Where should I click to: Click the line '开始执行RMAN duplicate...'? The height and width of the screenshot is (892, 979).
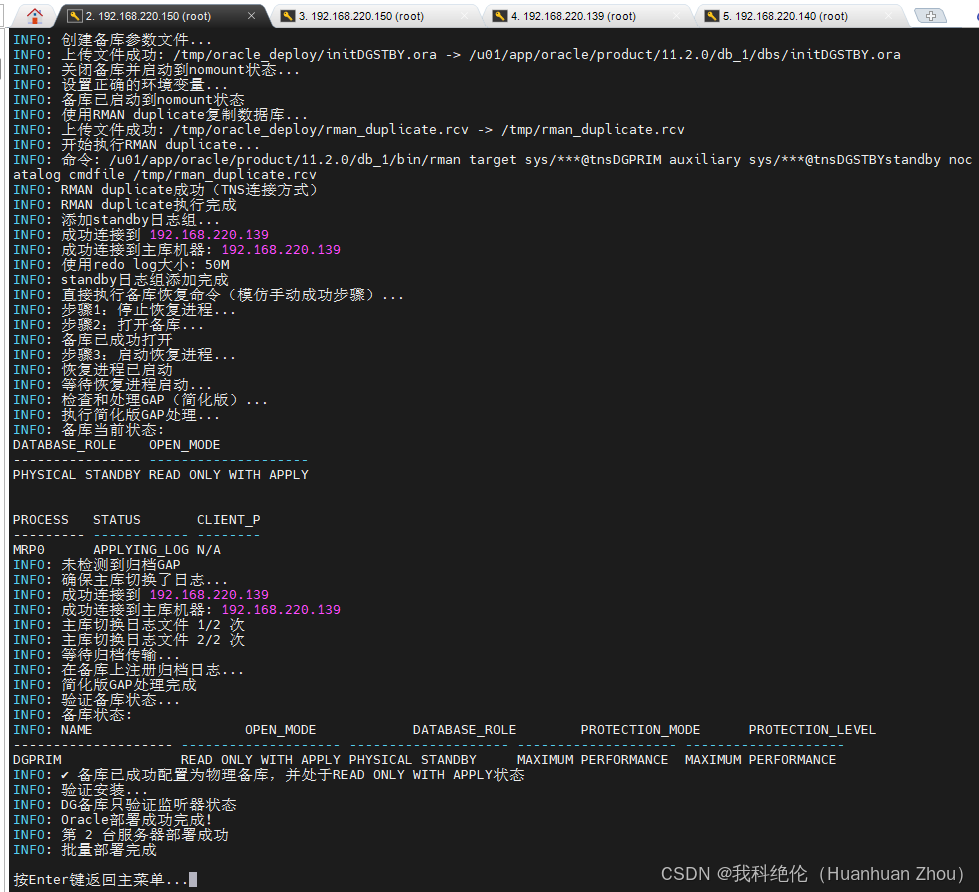tap(137, 145)
